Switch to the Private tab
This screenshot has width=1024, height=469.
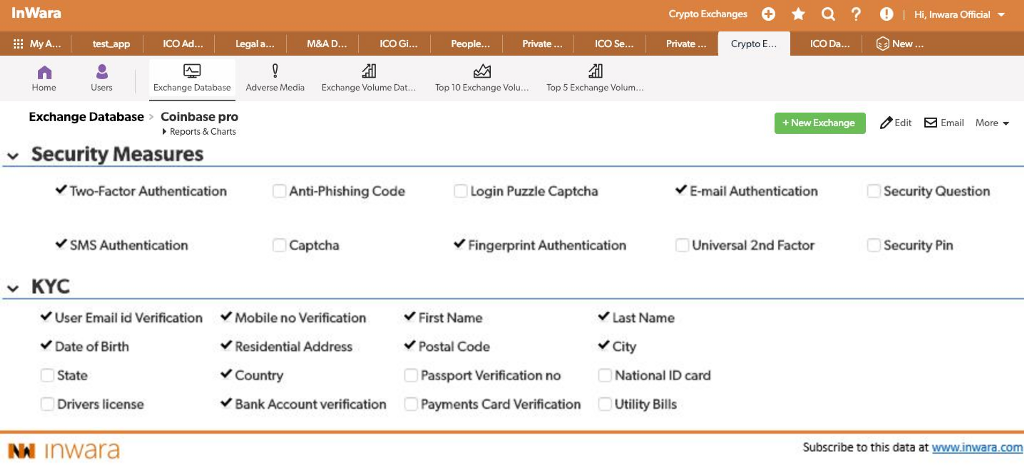pos(539,44)
